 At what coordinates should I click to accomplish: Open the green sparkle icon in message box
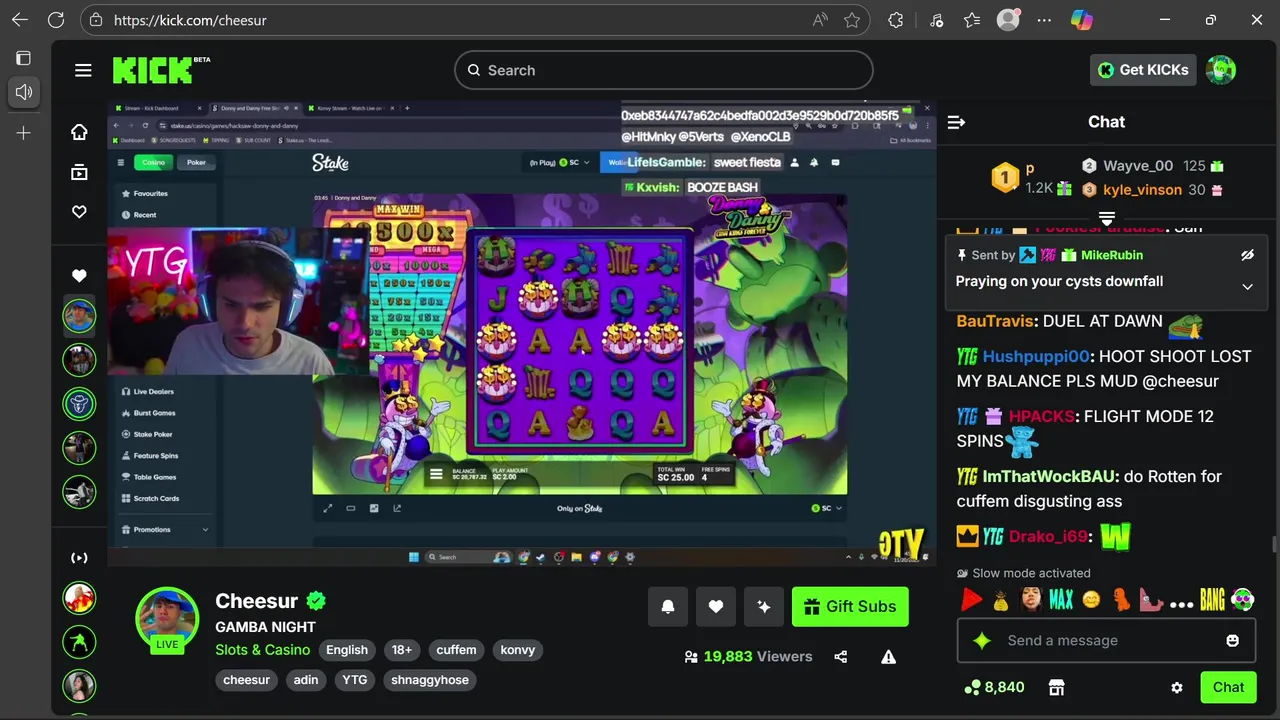[x=982, y=640]
